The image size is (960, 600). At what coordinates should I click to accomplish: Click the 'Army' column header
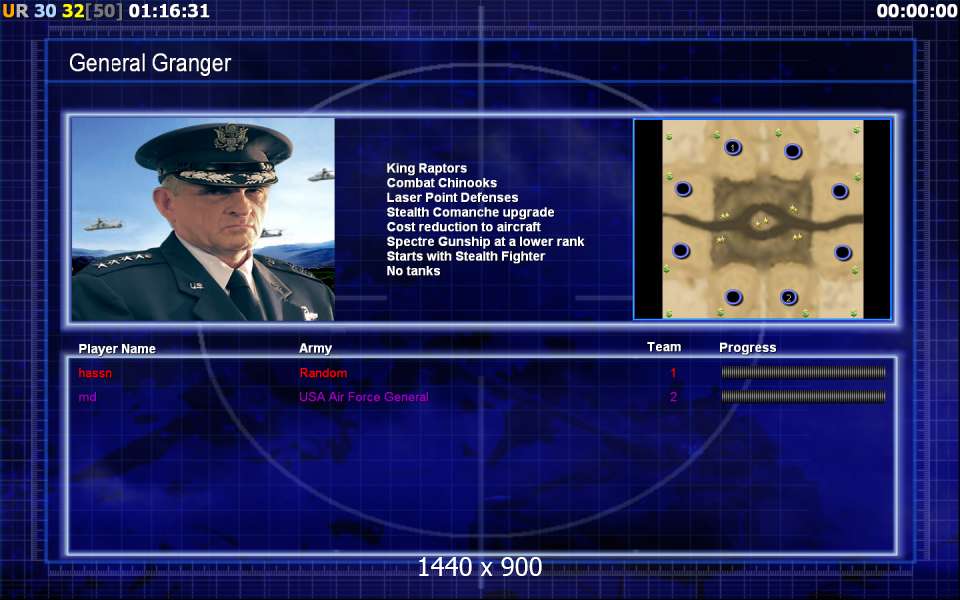(x=315, y=348)
